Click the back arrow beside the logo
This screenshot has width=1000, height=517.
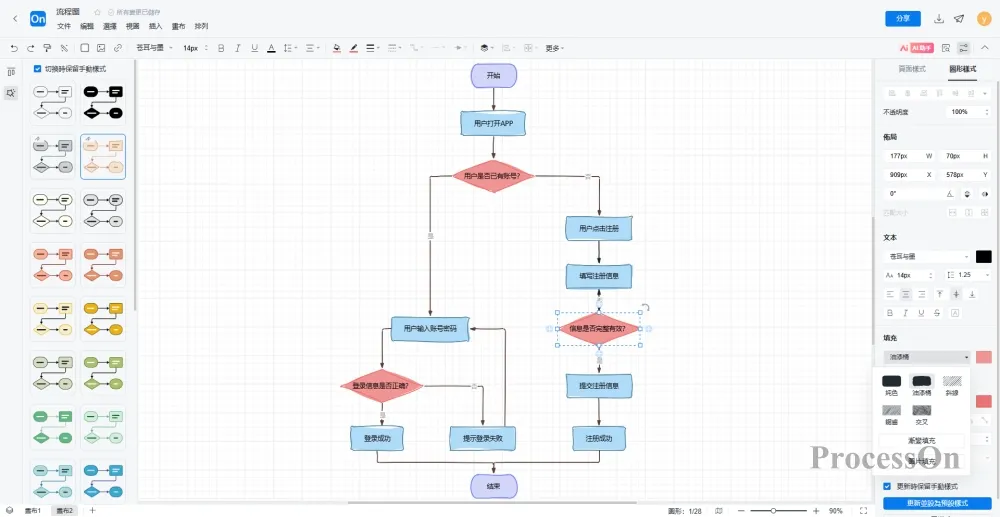click(x=14, y=18)
